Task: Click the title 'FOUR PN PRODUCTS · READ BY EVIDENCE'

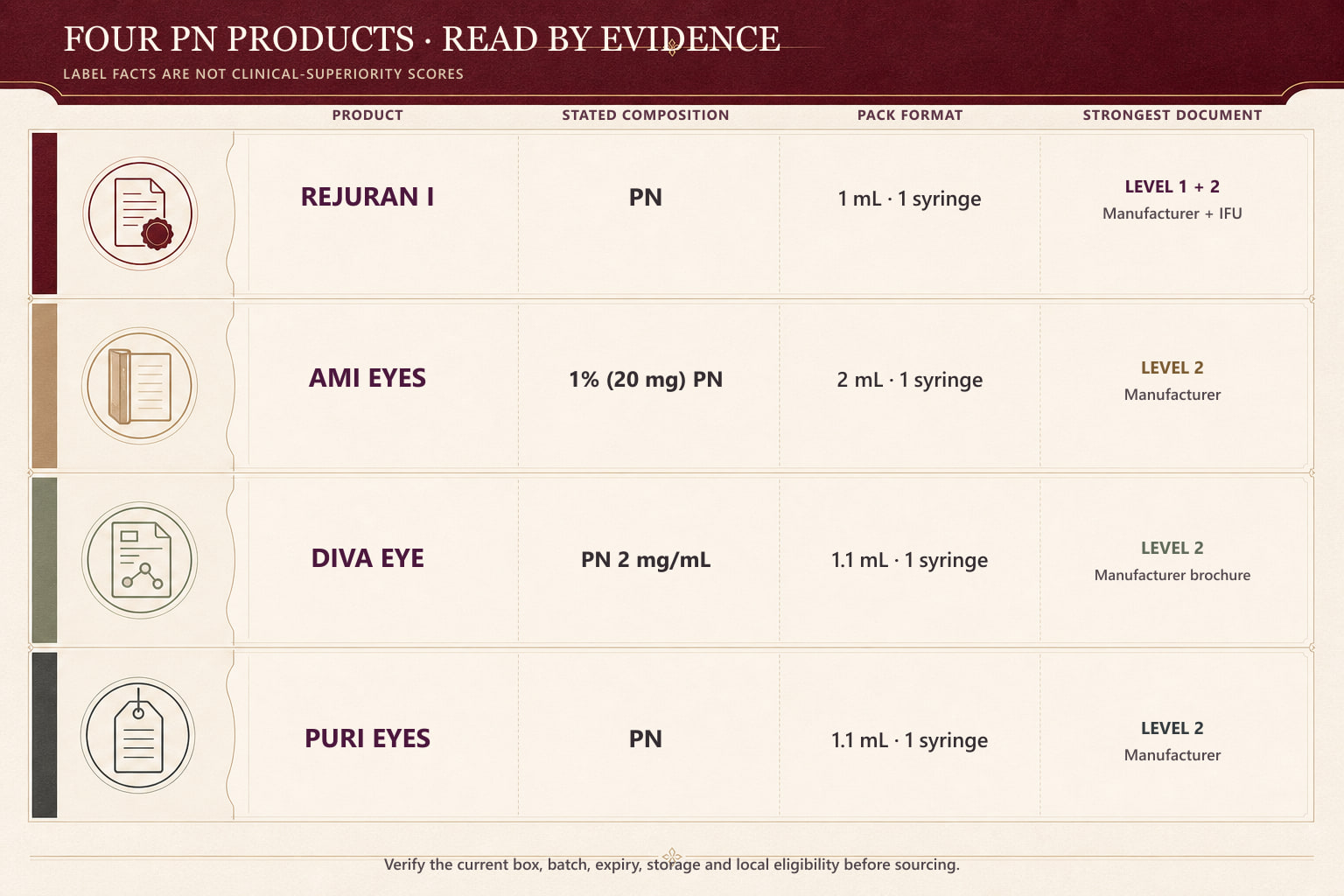Action: tap(422, 39)
